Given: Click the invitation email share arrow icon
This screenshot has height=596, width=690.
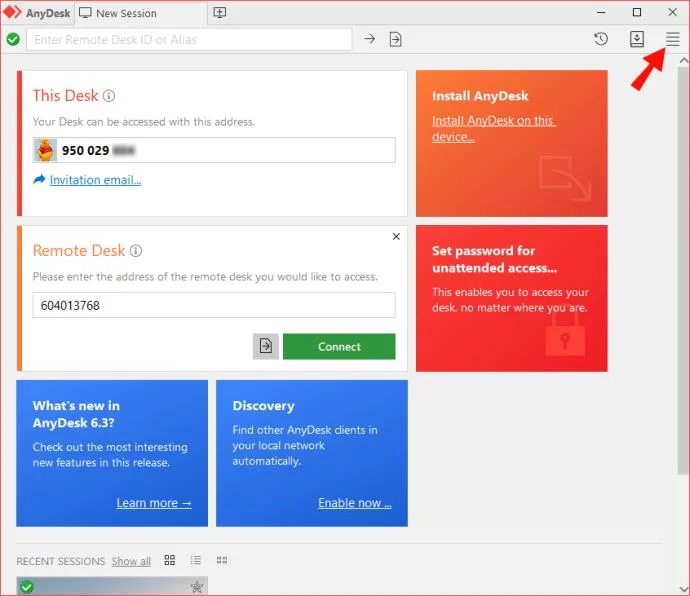Looking at the screenshot, I should click(x=39, y=179).
